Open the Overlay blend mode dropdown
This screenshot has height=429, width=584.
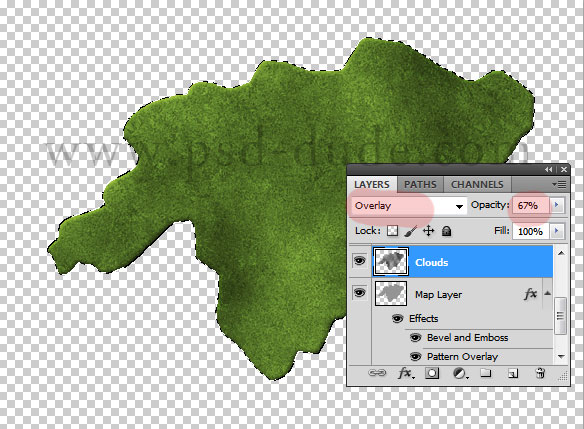click(x=408, y=206)
